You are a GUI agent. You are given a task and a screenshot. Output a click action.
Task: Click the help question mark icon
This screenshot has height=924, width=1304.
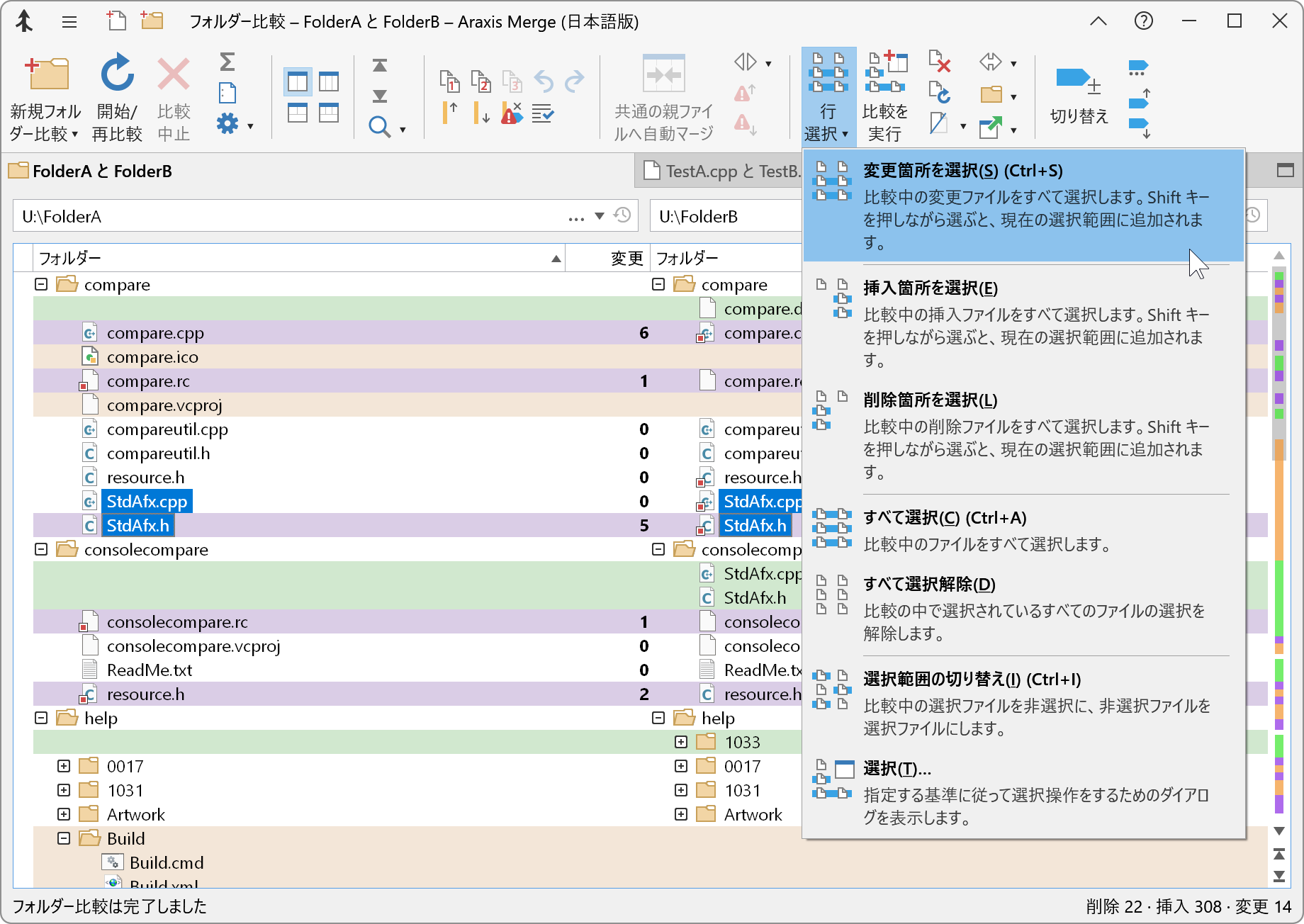click(x=1143, y=21)
